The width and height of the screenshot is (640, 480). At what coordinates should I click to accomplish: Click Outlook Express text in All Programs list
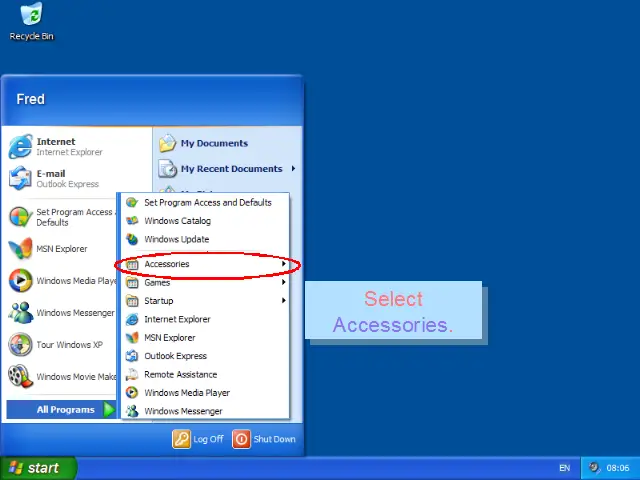176,356
